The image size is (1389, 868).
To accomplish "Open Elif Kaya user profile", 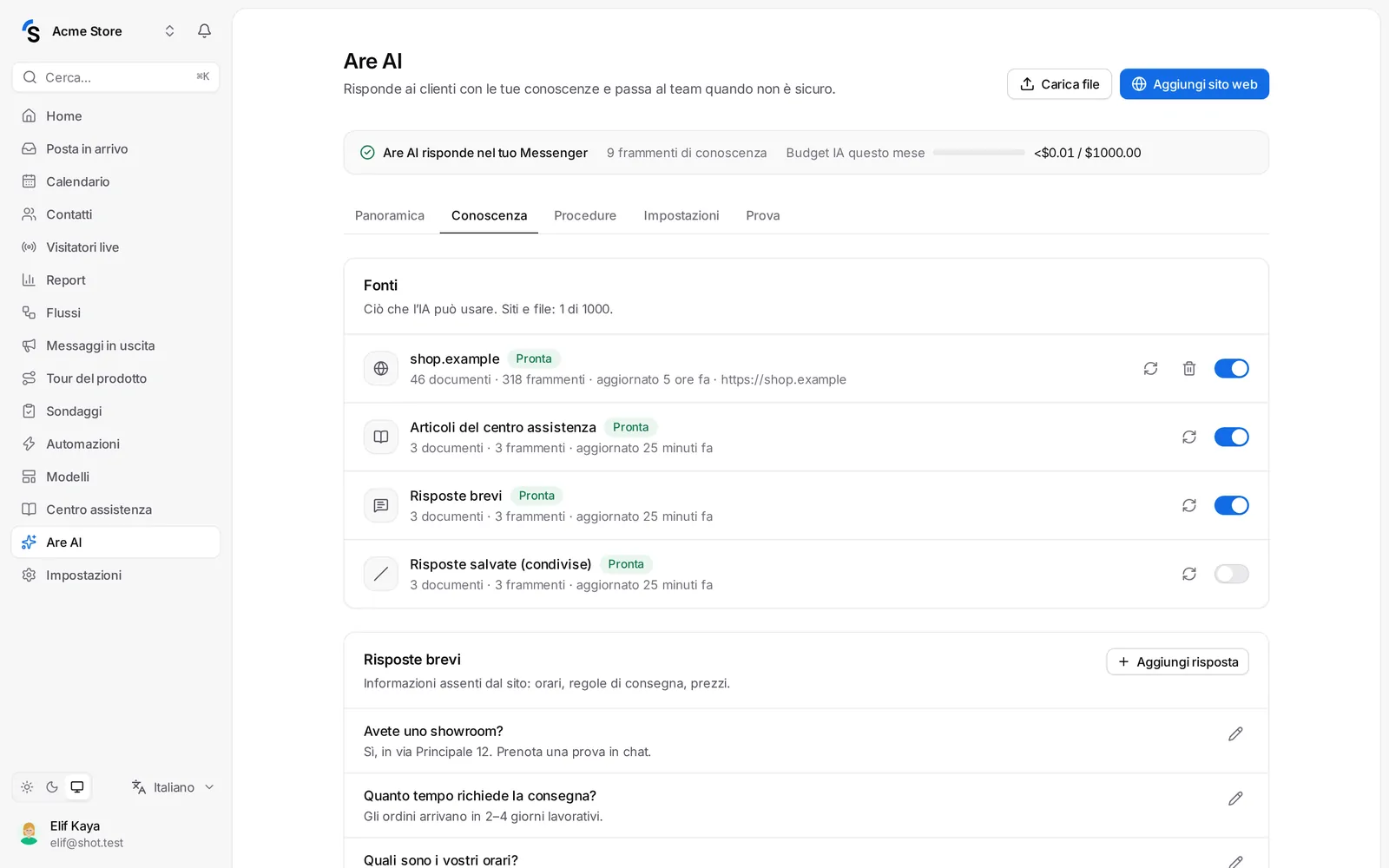I will [115, 834].
